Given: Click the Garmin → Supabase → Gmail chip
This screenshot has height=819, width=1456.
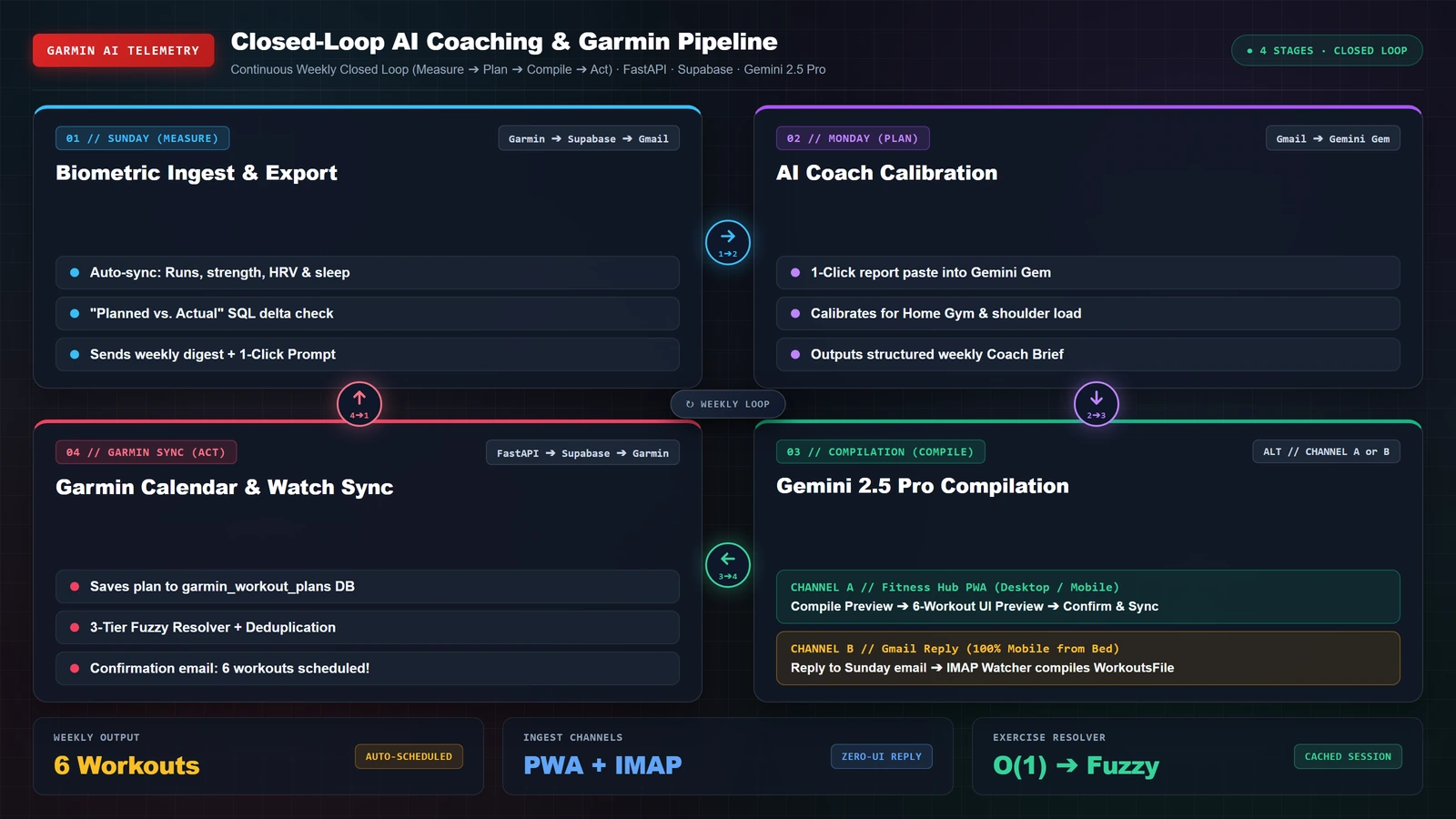Looking at the screenshot, I should tap(589, 138).
